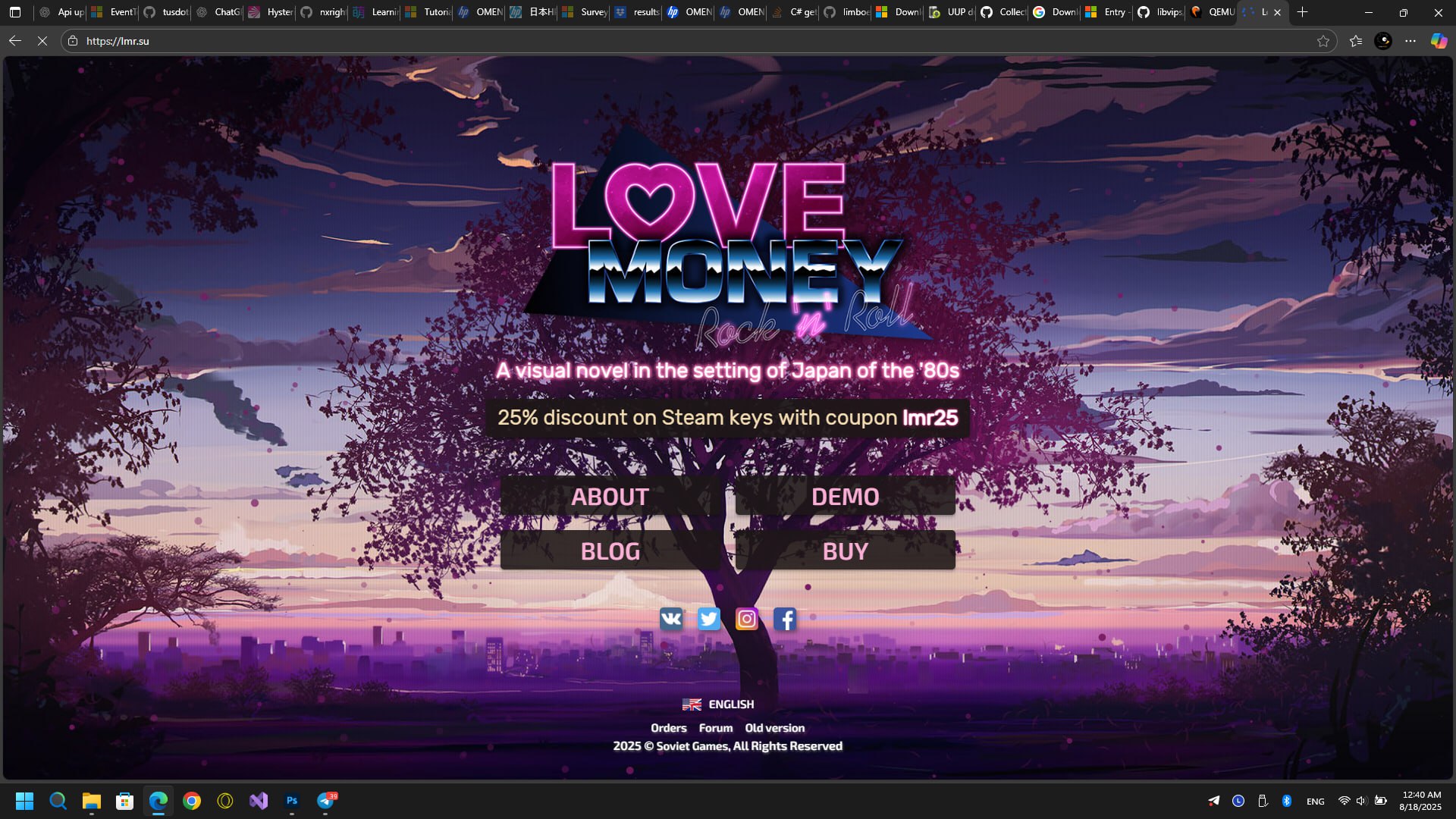Switch to the ChatGPT browser tab

[218, 12]
